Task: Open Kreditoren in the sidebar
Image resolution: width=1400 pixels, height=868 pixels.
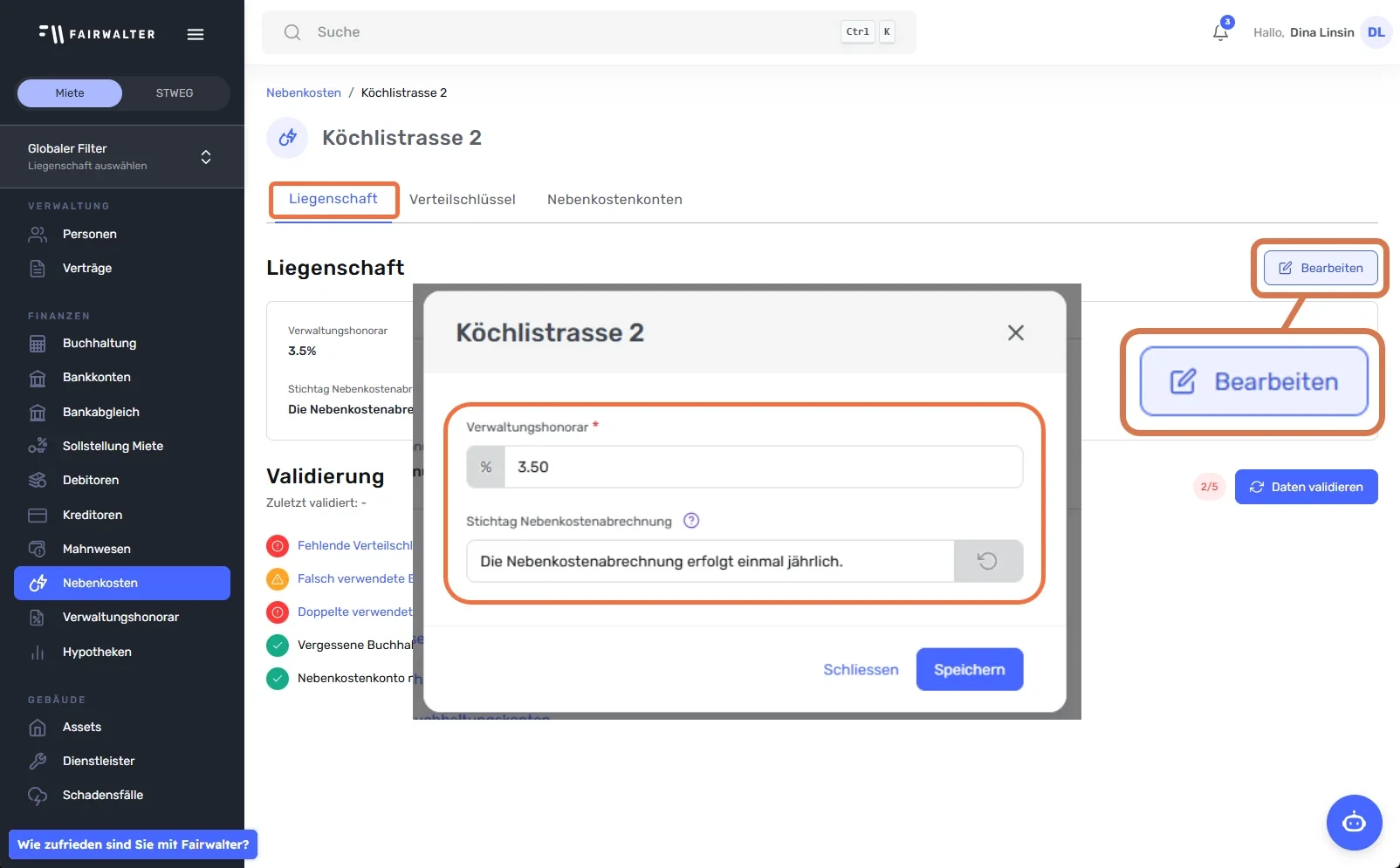Action: pos(122,515)
